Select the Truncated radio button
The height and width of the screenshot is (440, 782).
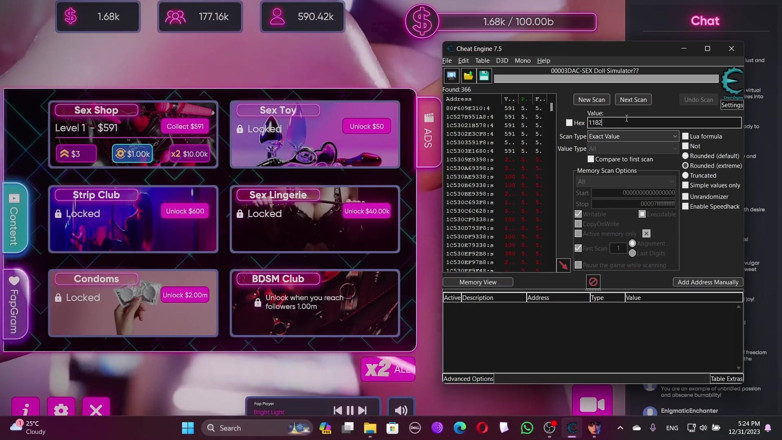pos(685,176)
